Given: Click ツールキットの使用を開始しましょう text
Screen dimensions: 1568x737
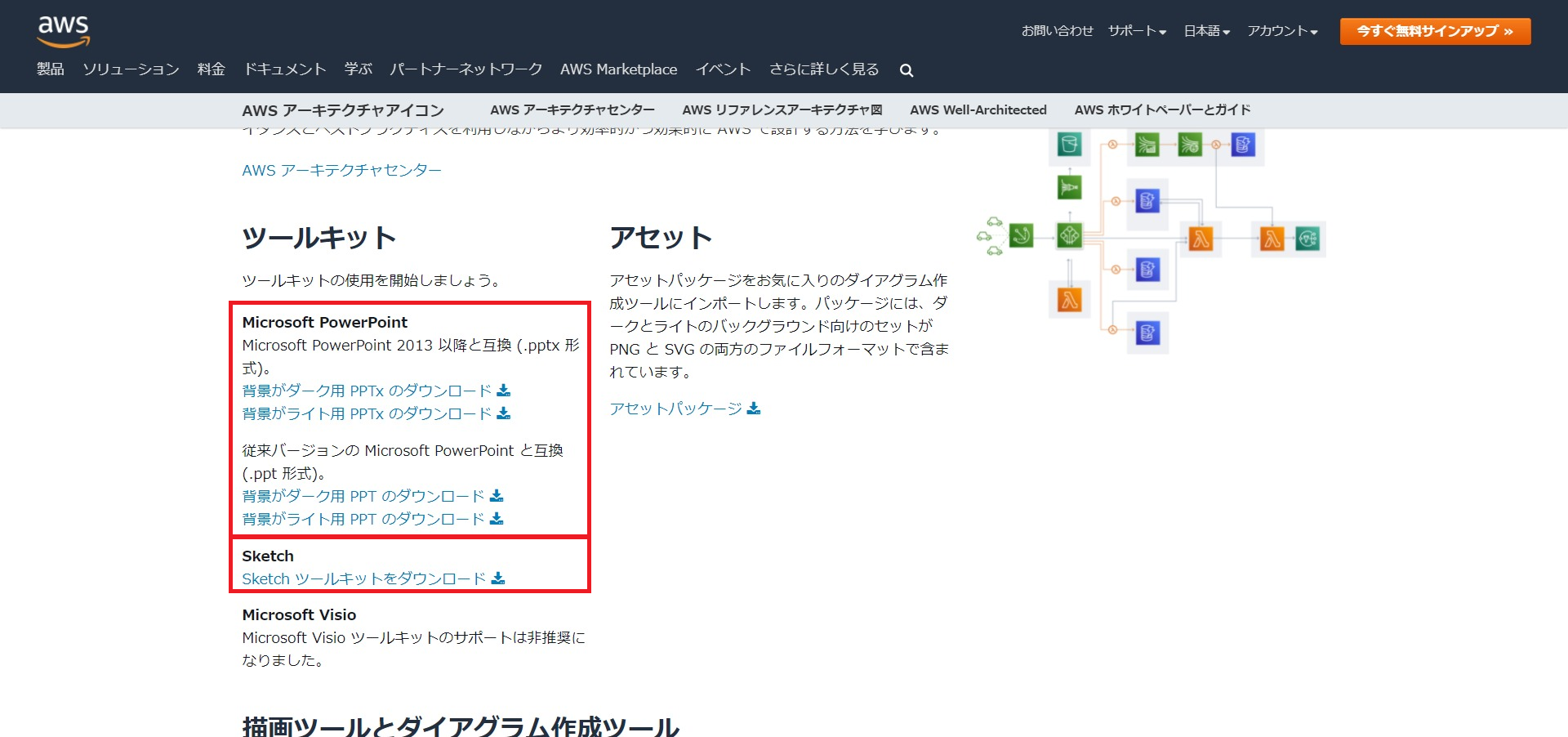Looking at the screenshot, I should click(x=371, y=280).
